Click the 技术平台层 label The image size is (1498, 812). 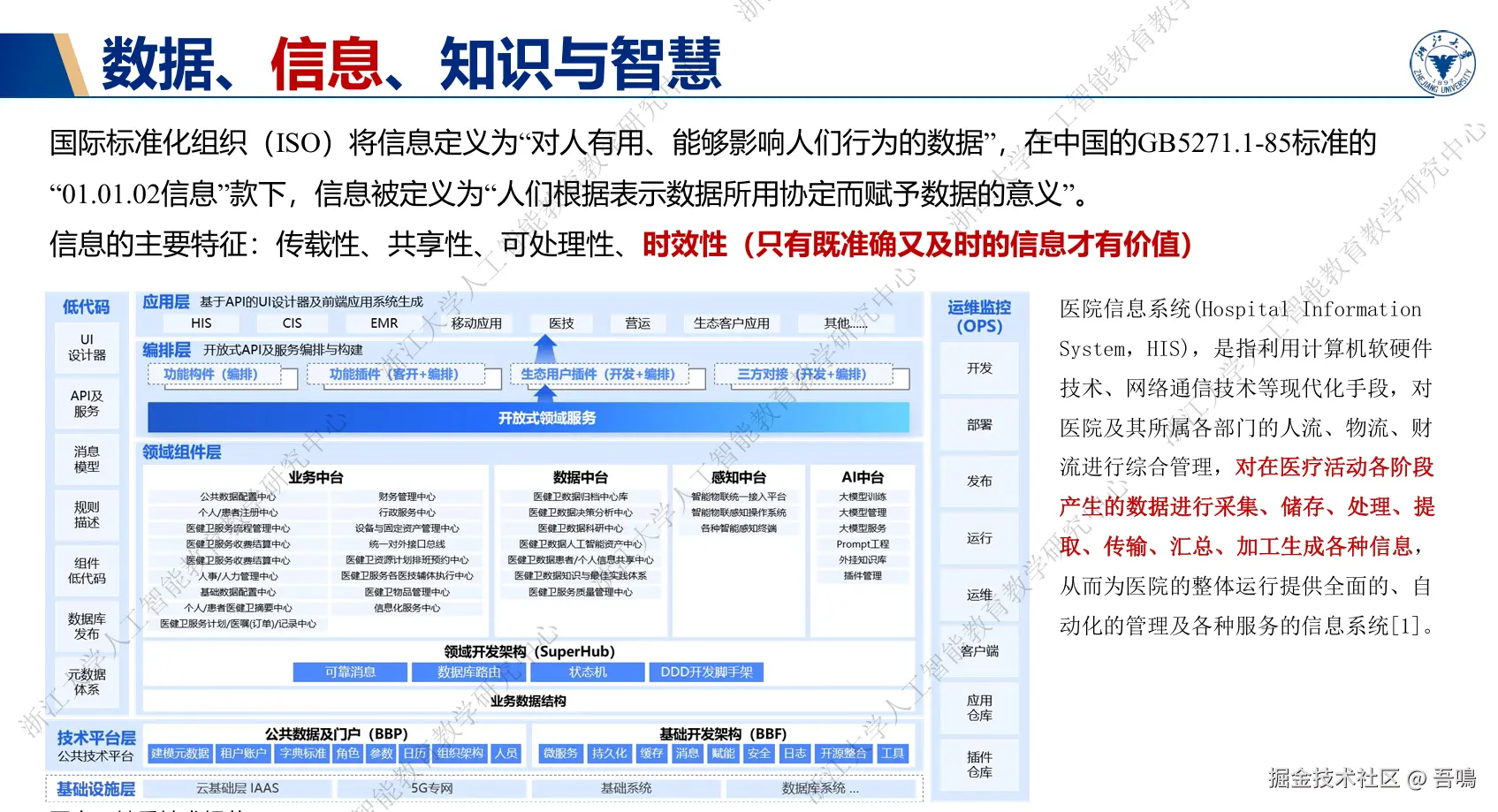96,738
